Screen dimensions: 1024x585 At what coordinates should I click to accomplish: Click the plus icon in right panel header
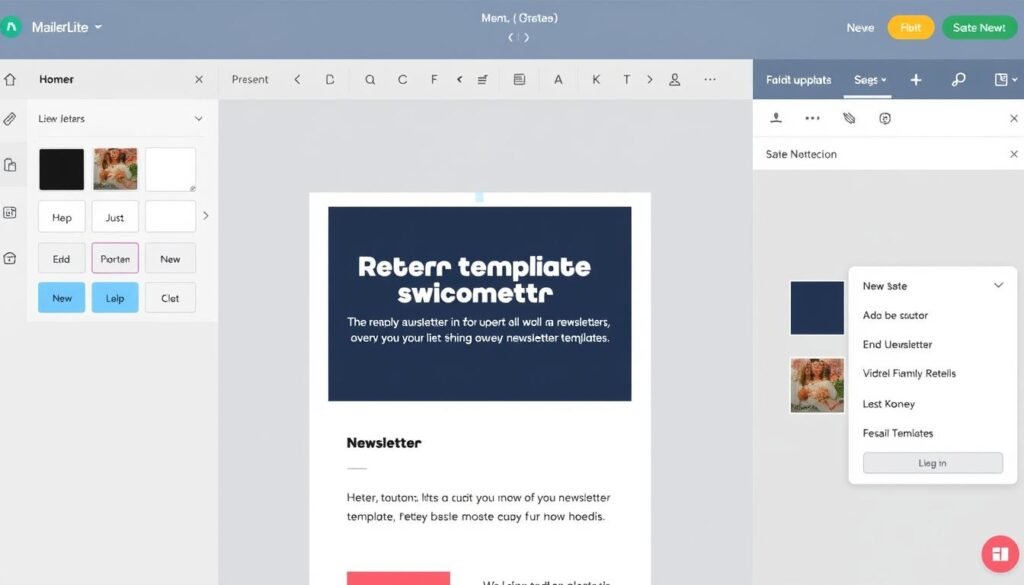coord(916,79)
